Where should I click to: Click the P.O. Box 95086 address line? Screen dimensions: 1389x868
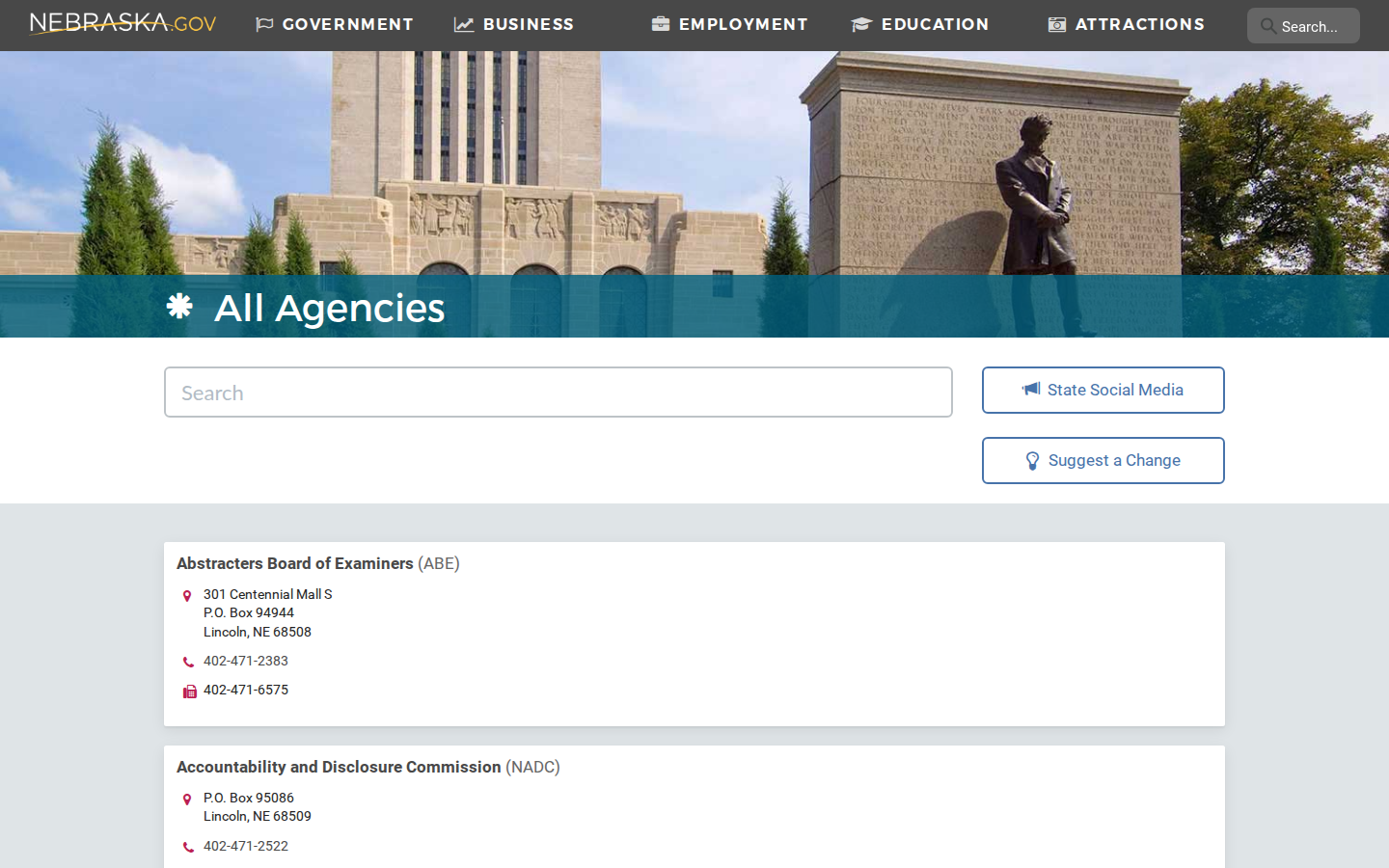(249, 798)
